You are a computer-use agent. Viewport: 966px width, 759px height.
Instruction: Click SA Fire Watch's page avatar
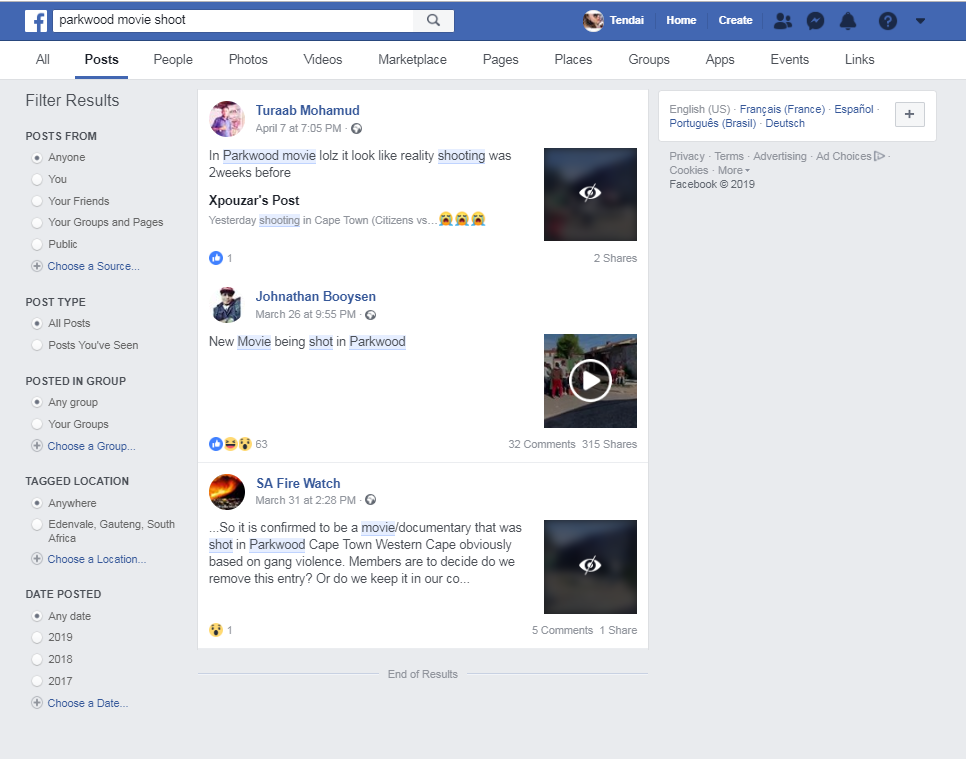click(x=227, y=492)
